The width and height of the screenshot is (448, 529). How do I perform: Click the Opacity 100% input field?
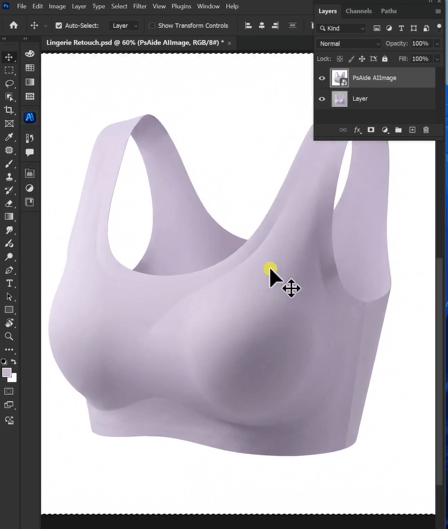coord(420,44)
